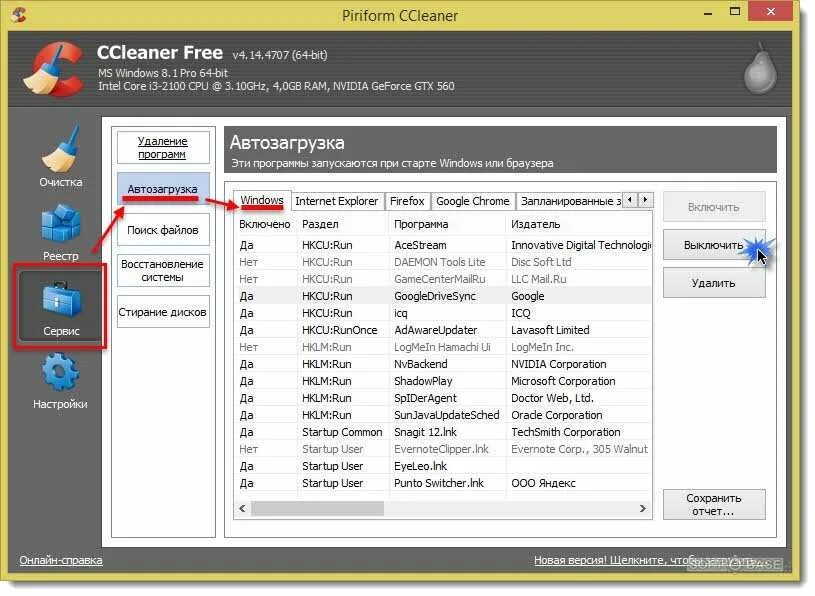This screenshot has height=596, width=815.
Task: Switch to the Google Chrome tab
Action: point(472,201)
